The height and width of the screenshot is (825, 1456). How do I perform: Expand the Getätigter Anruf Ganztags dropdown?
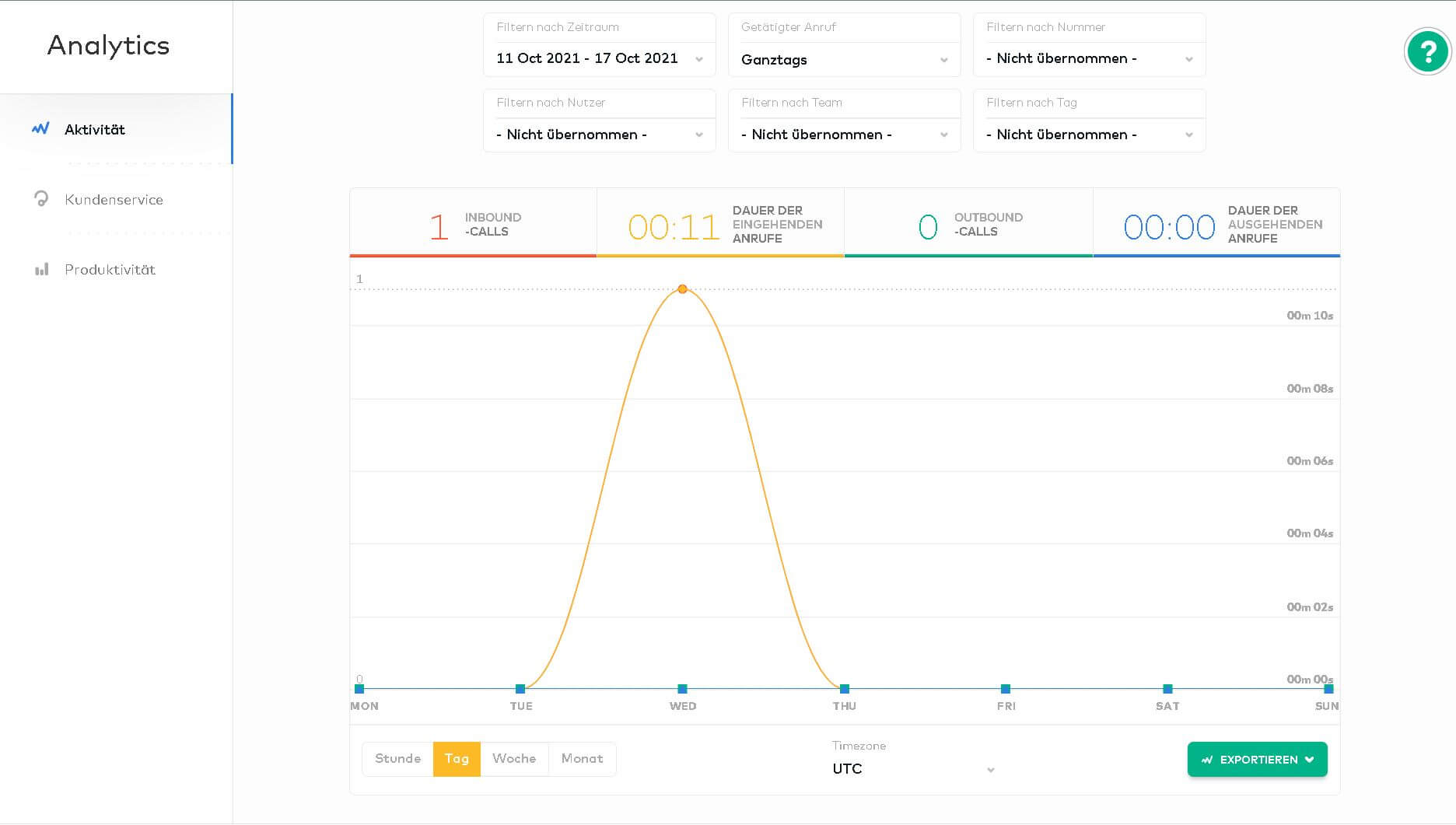(x=844, y=59)
